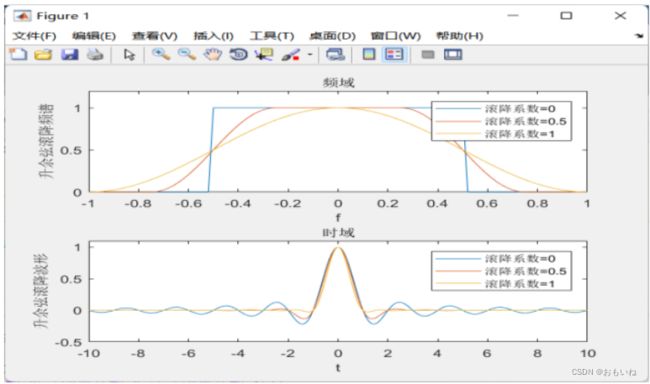650x384 pixels.
Task: Click 滚降系数=0.5 in the bottom legend
Action: click(x=526, y=271)
